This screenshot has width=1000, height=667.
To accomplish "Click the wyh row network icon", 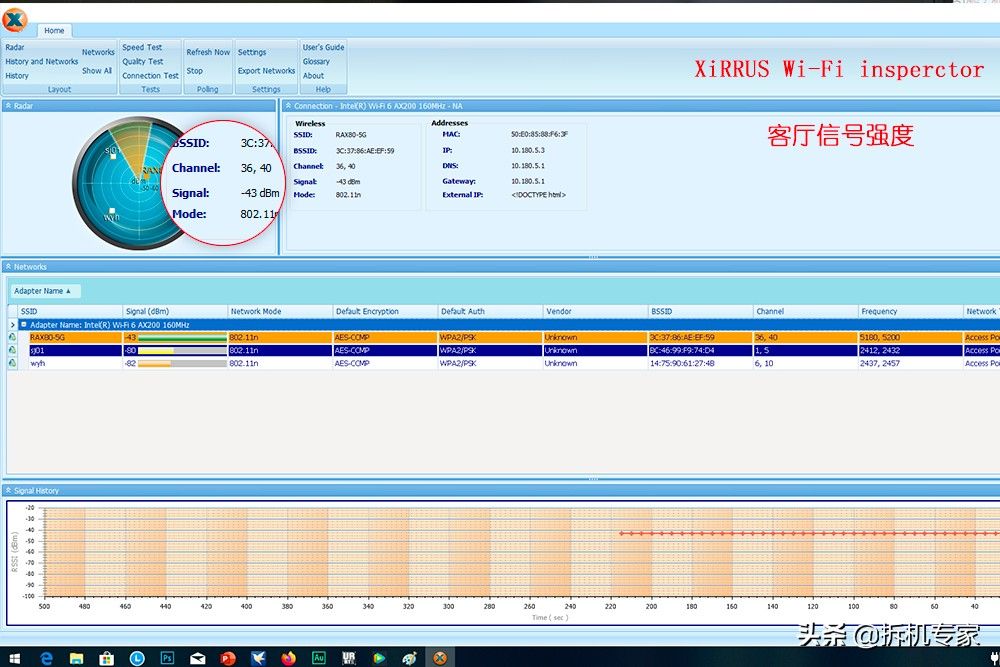I will point(12,364).
